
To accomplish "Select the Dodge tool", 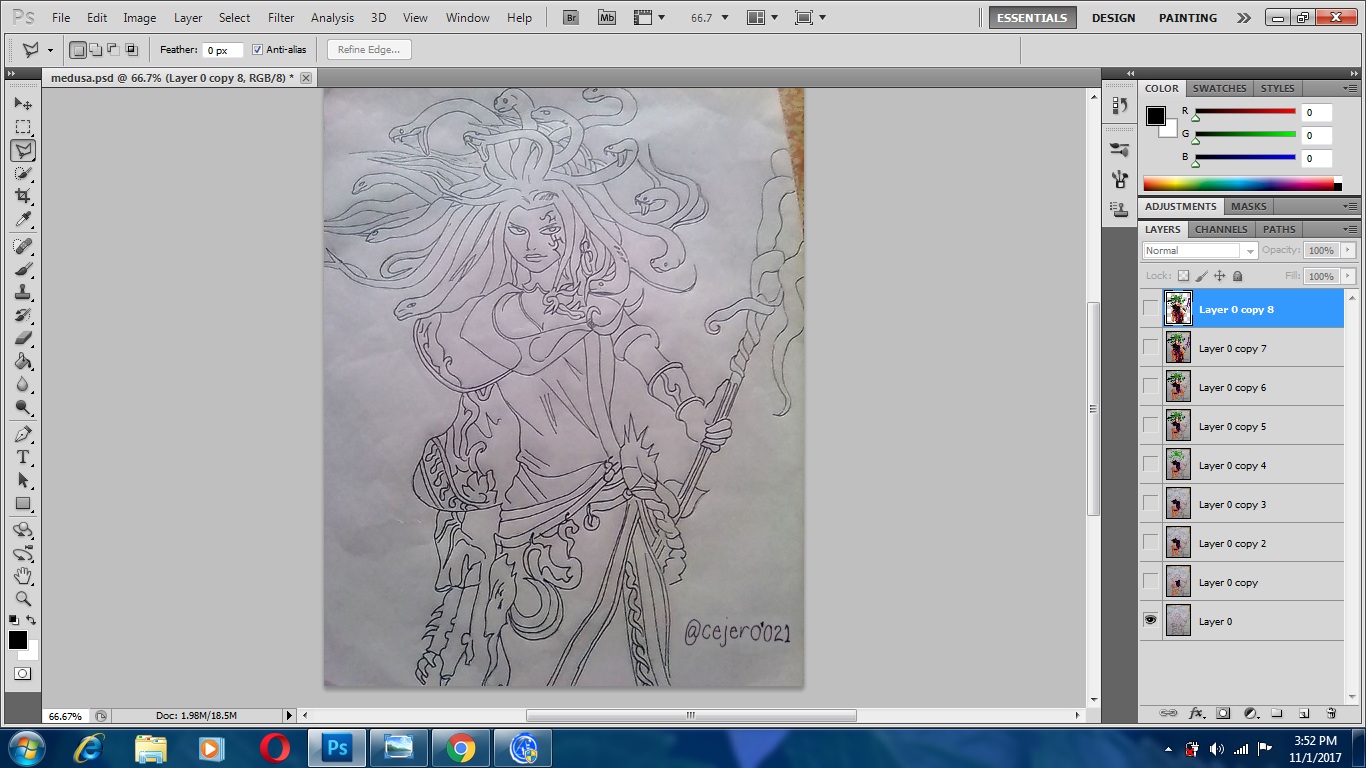I will [x=23, y=407].
